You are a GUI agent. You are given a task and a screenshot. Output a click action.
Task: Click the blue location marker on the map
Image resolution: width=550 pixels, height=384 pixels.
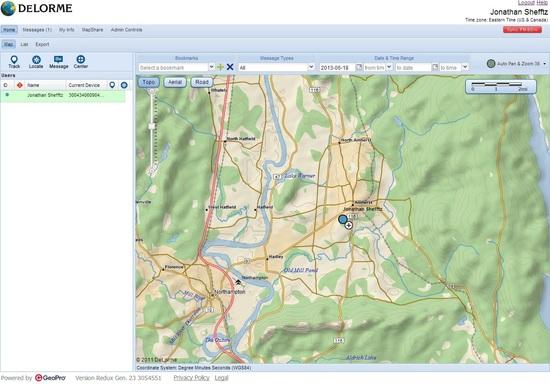[x=343, y=220]
